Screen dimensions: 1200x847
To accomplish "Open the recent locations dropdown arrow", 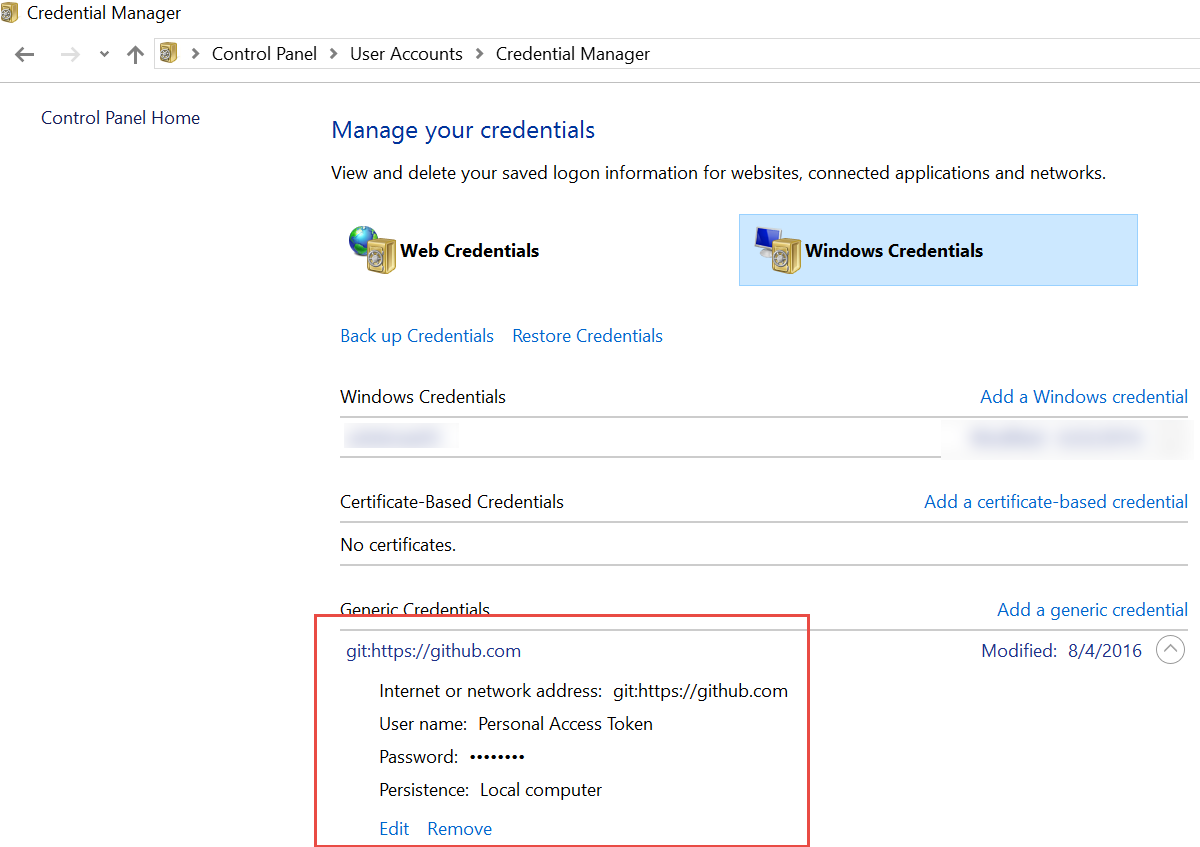I will click(x=104, y=55).
